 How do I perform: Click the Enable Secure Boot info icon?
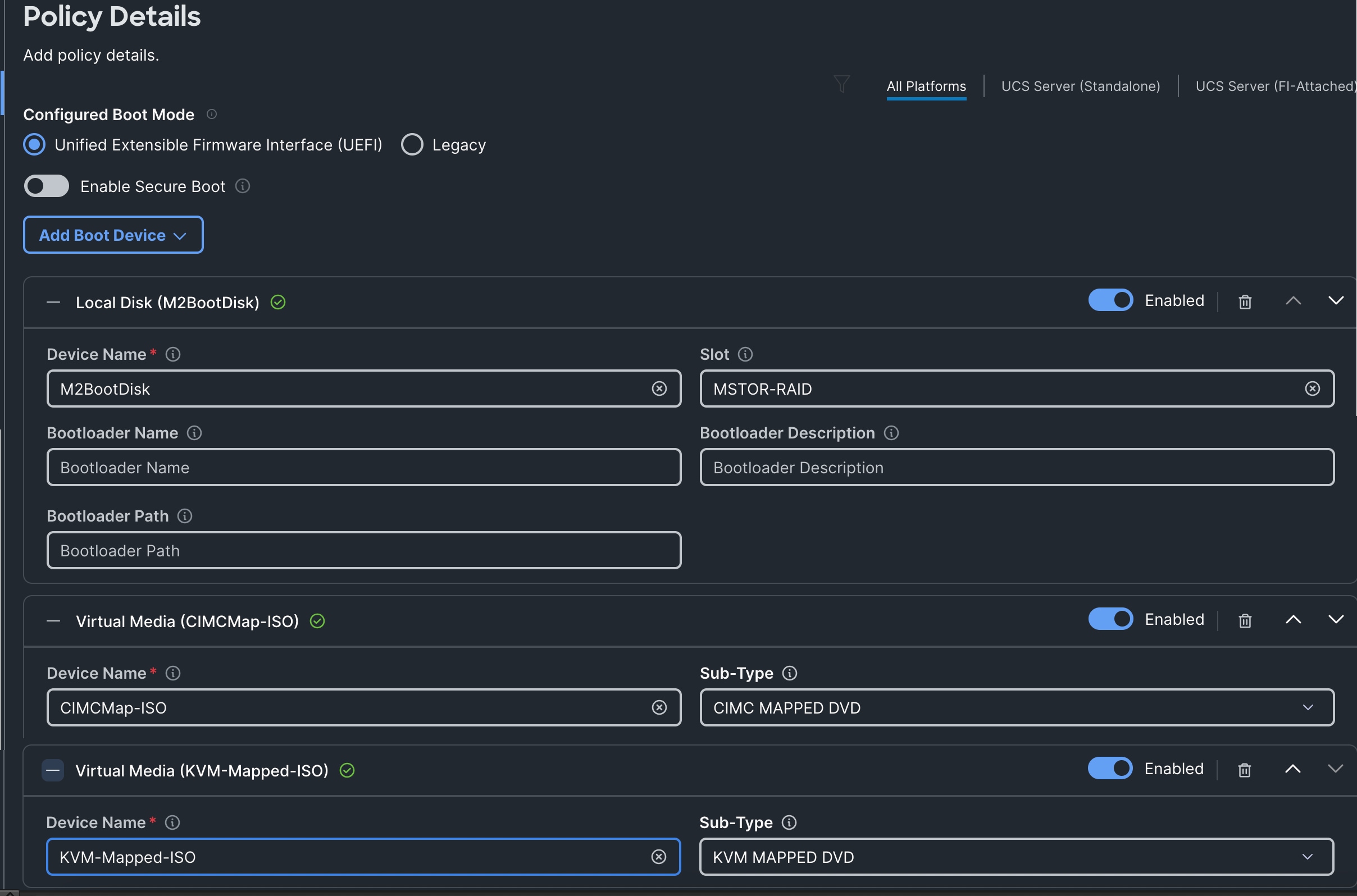tap(243, 186)
